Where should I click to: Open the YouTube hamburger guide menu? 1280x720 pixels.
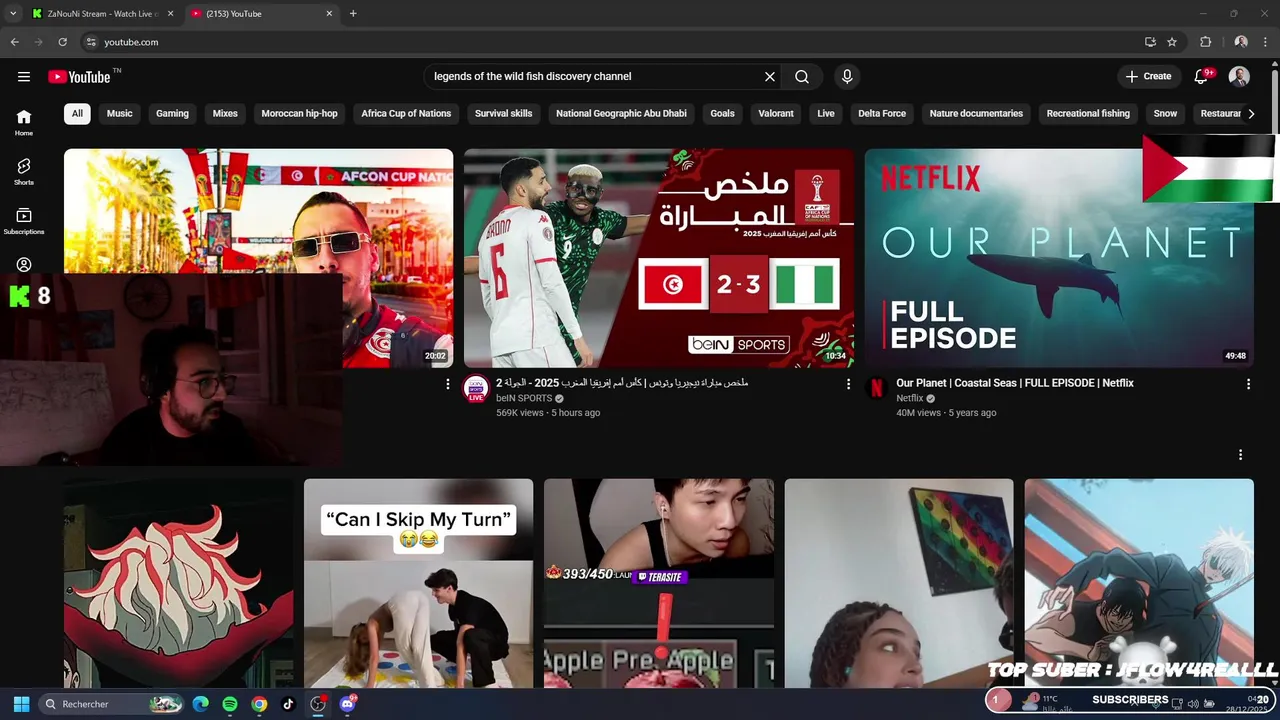coord(24,76)
